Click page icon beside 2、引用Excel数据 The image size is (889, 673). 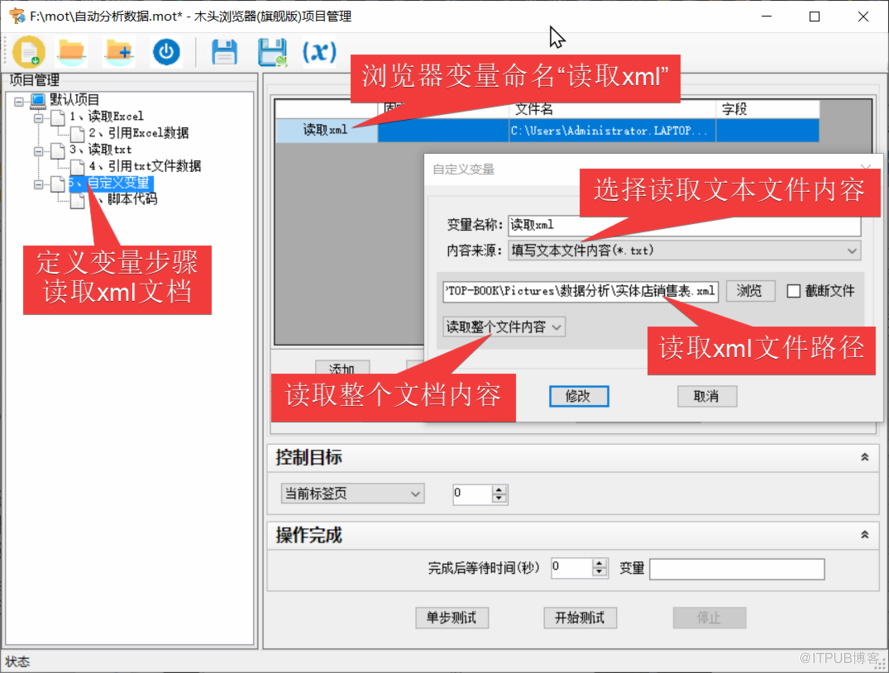[x=78, y=134]
